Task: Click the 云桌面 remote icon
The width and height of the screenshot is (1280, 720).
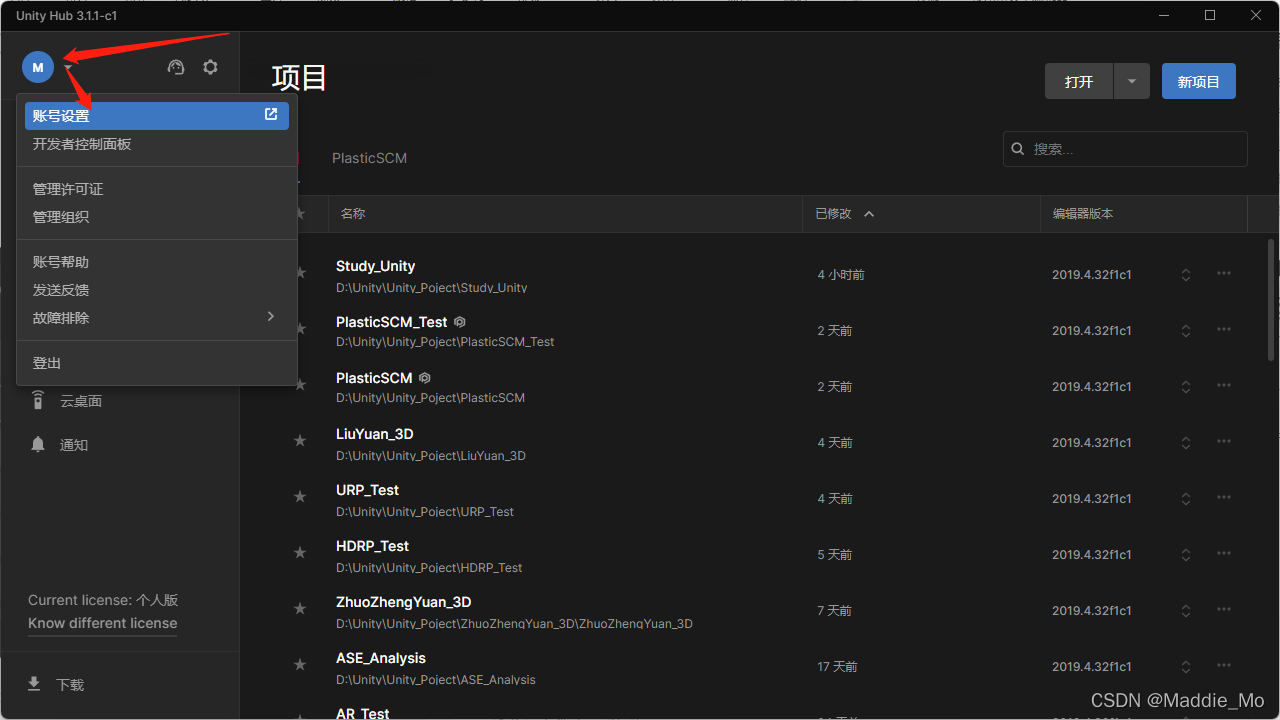Action: (x=38, y=400)
